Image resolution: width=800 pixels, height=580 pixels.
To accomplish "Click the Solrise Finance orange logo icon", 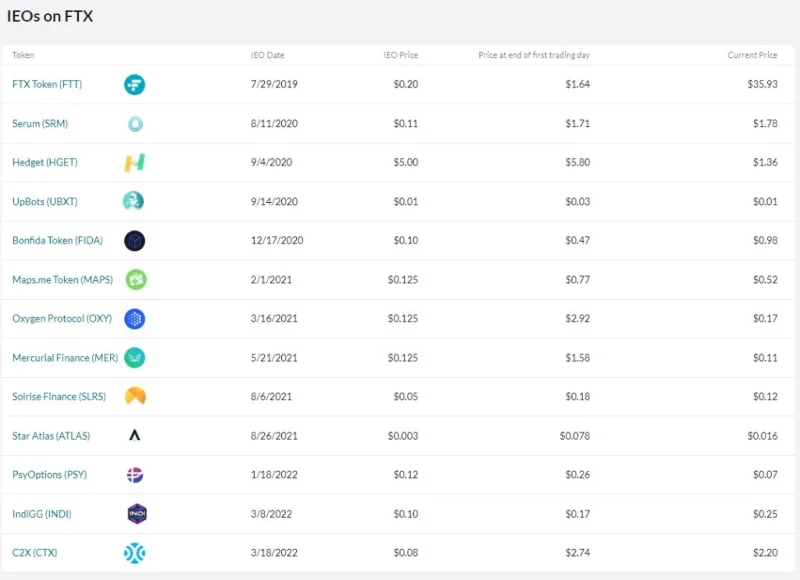I will [x=135, y=396].
